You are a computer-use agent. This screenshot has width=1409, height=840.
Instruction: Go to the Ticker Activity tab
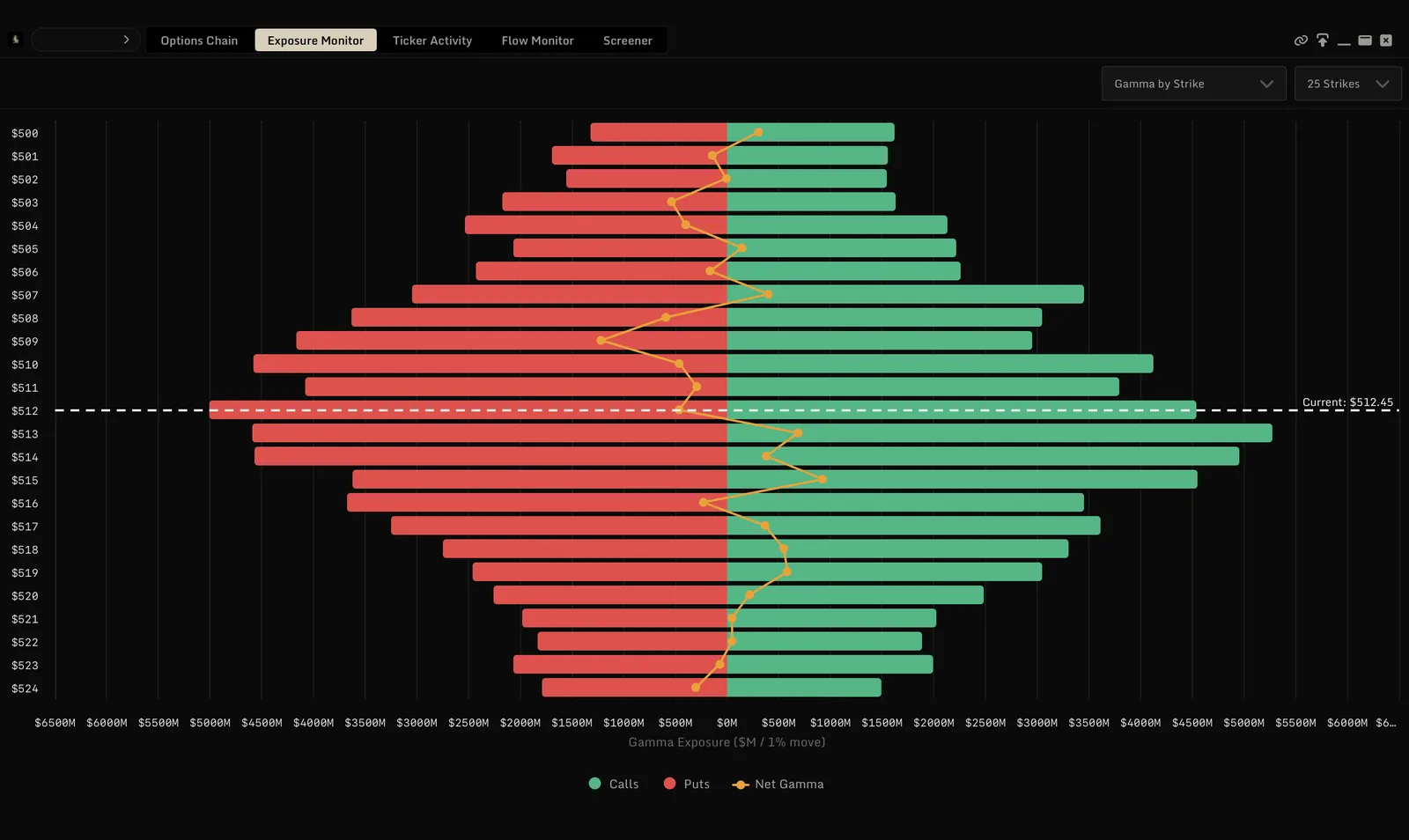432,41
